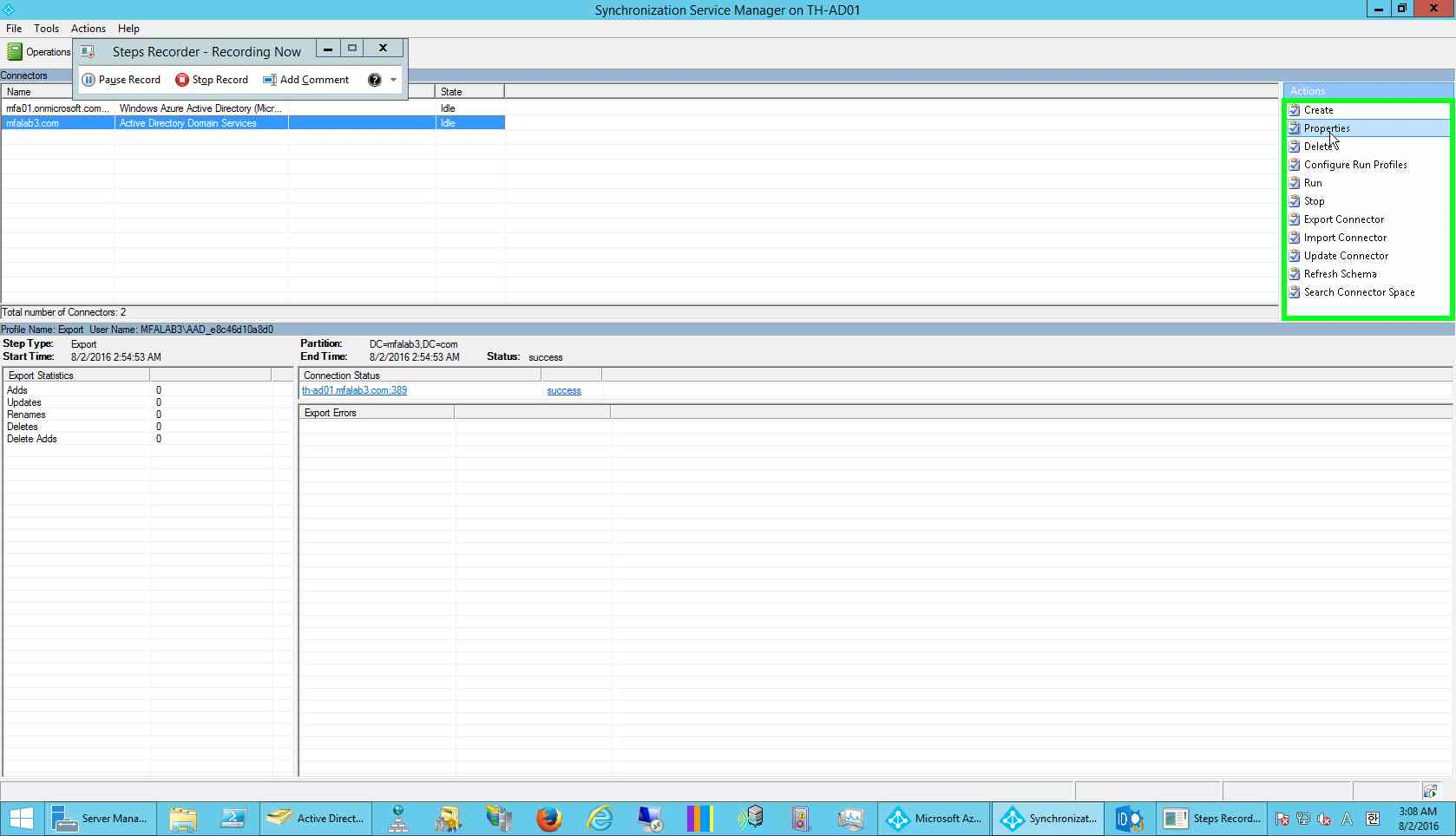Switch to Microsoft Azure taskbar window
The height and width of the screenshot is (836, 1456).
coord(934,819)
